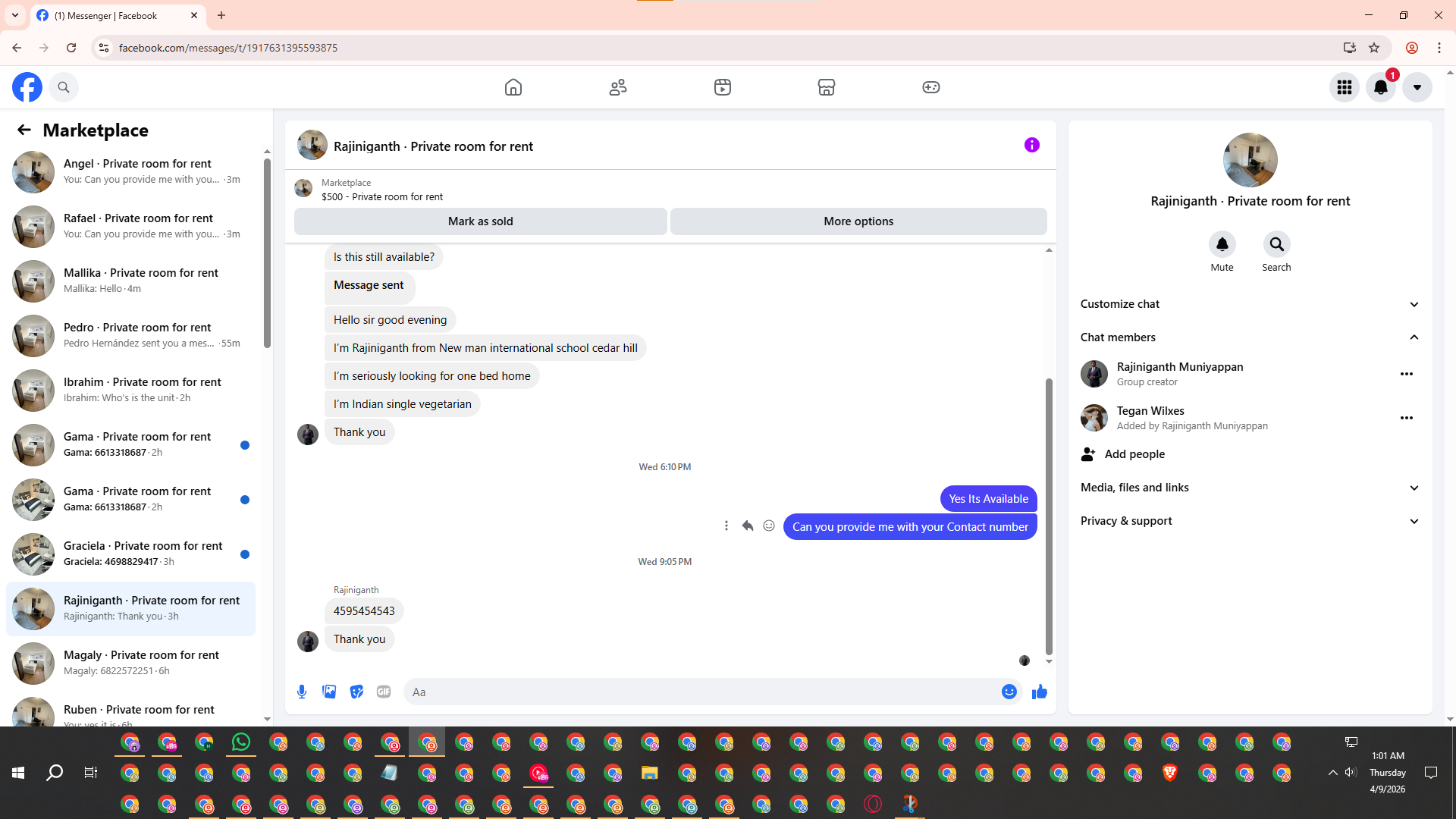Send a thumbs up like
Image resolution: width=1456 pixels, height=819 pixels.
1039,692
